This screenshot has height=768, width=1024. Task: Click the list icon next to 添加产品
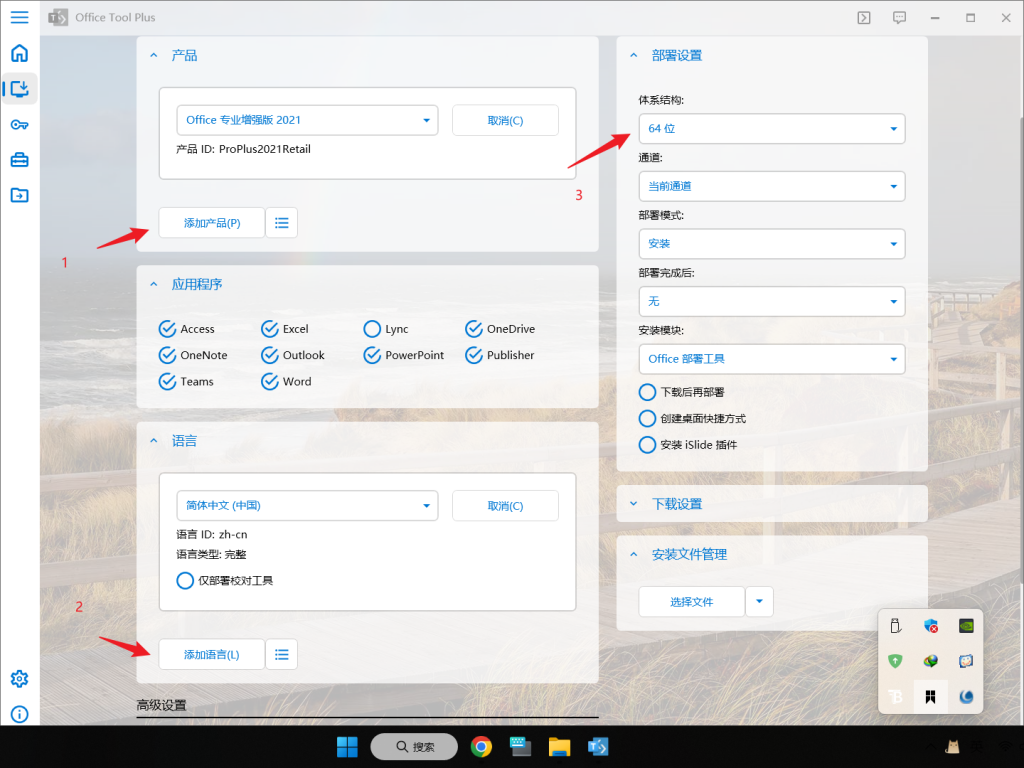pos(281,223)
